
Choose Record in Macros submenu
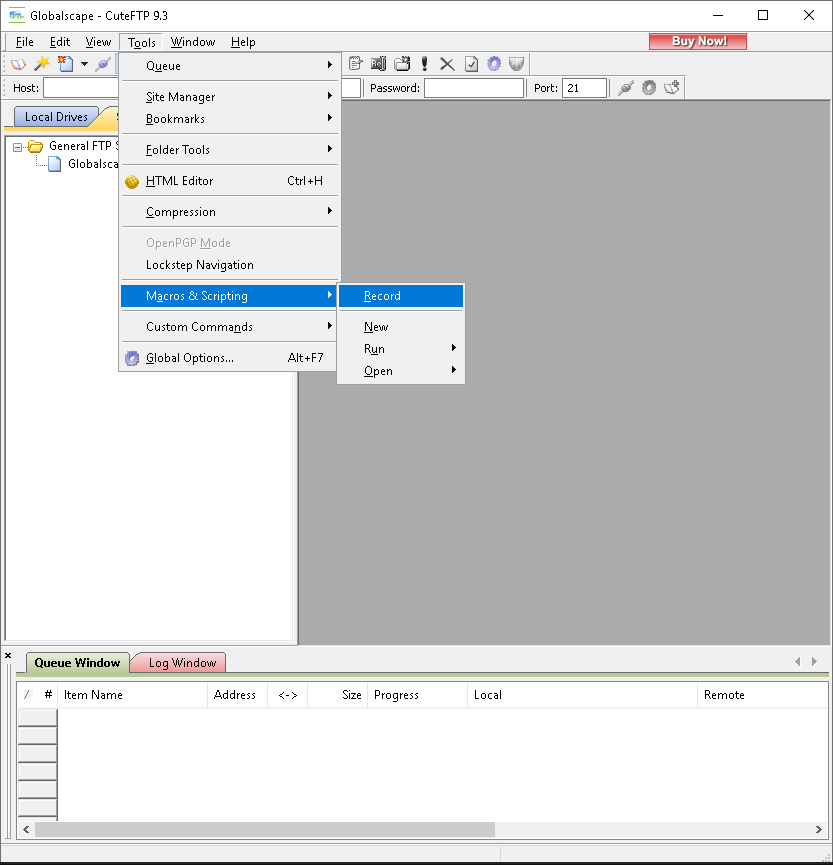pos(401,296)
